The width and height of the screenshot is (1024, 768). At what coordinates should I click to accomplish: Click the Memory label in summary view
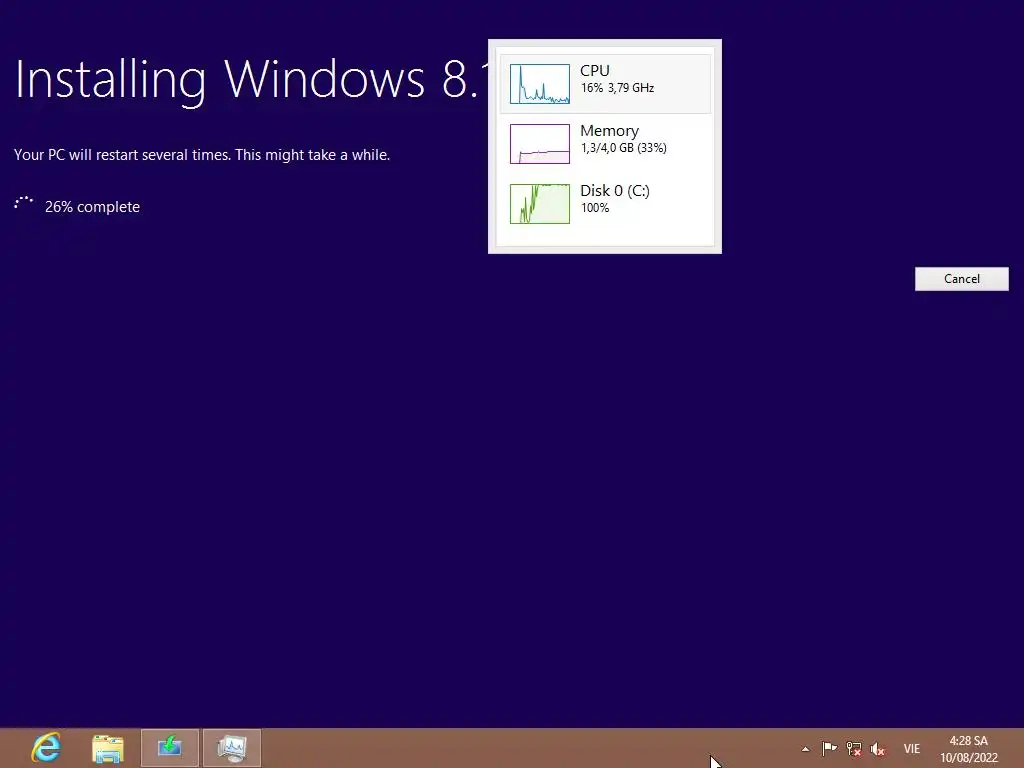coord(609,131)
